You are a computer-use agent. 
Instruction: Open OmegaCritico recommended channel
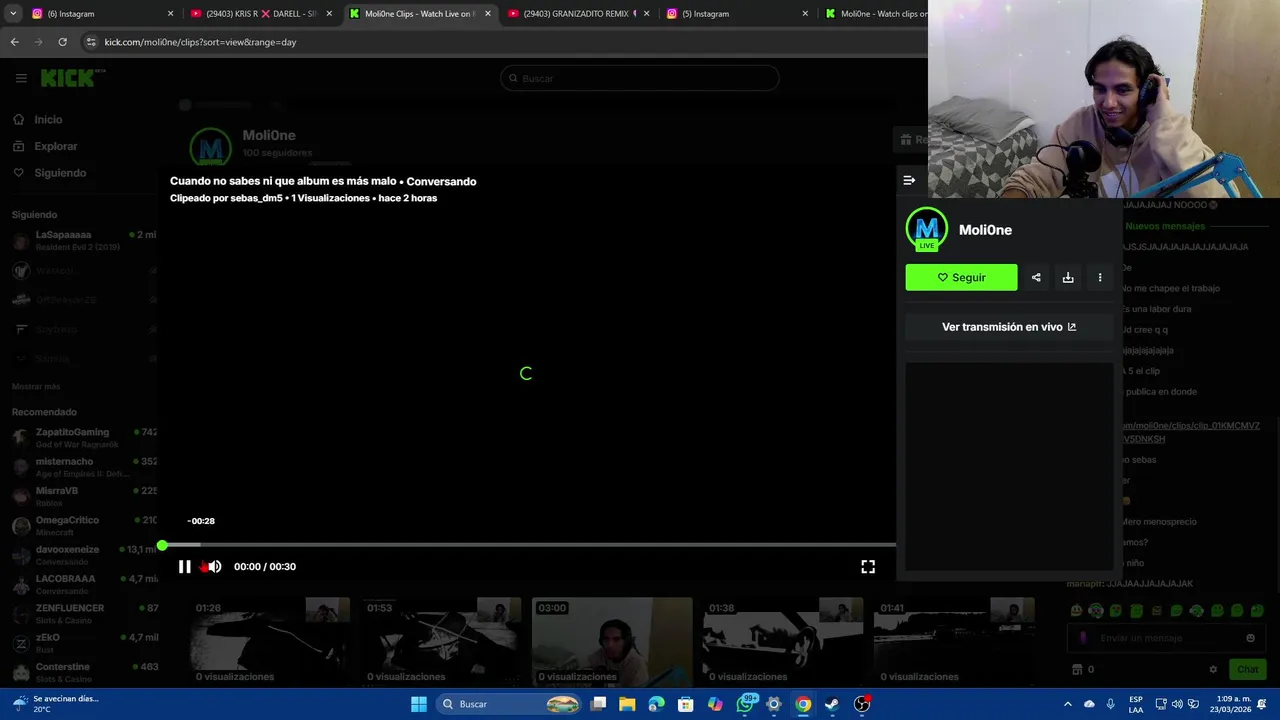(82, 525)
